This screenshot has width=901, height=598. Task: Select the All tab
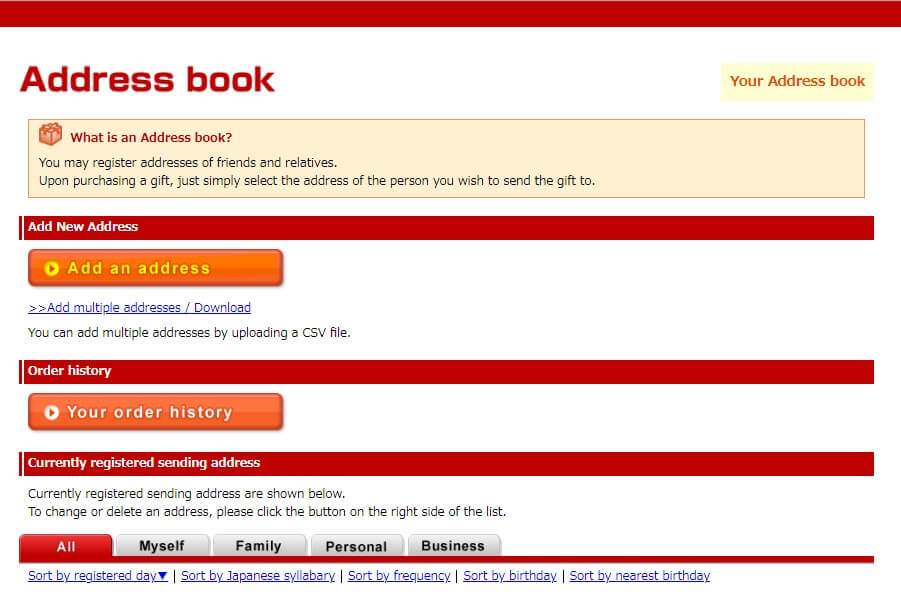[x=66, y=546]
